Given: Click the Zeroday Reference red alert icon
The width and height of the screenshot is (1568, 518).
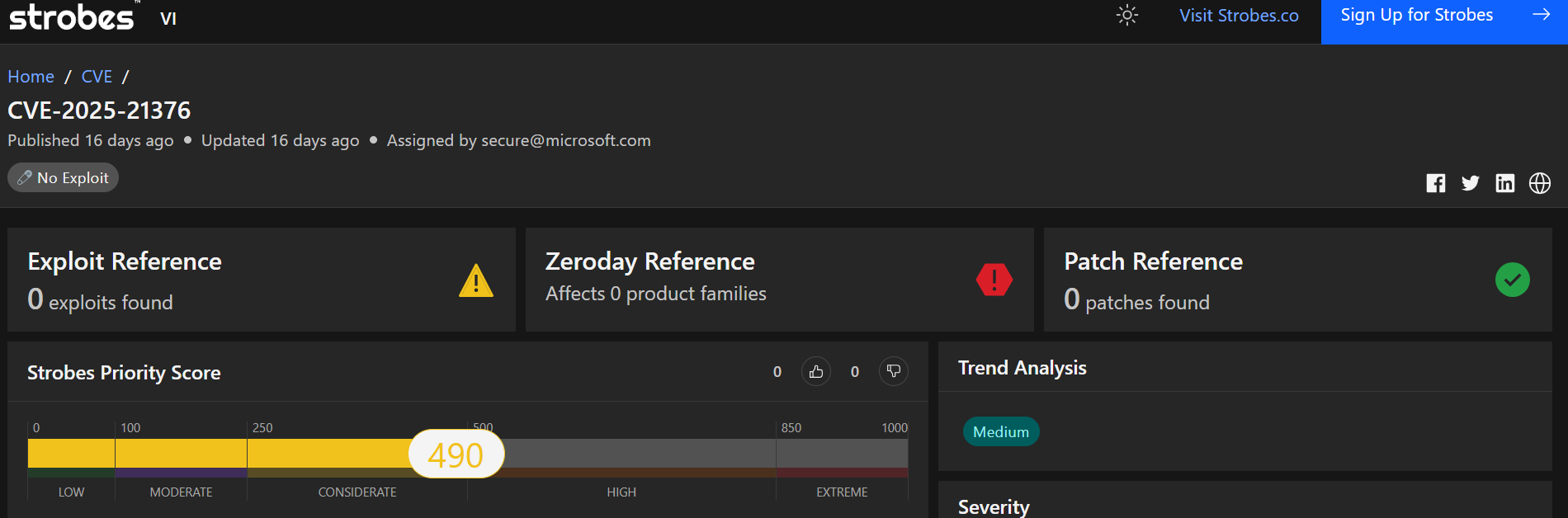Looking at the screenshot, I should [x=994, y=280].
